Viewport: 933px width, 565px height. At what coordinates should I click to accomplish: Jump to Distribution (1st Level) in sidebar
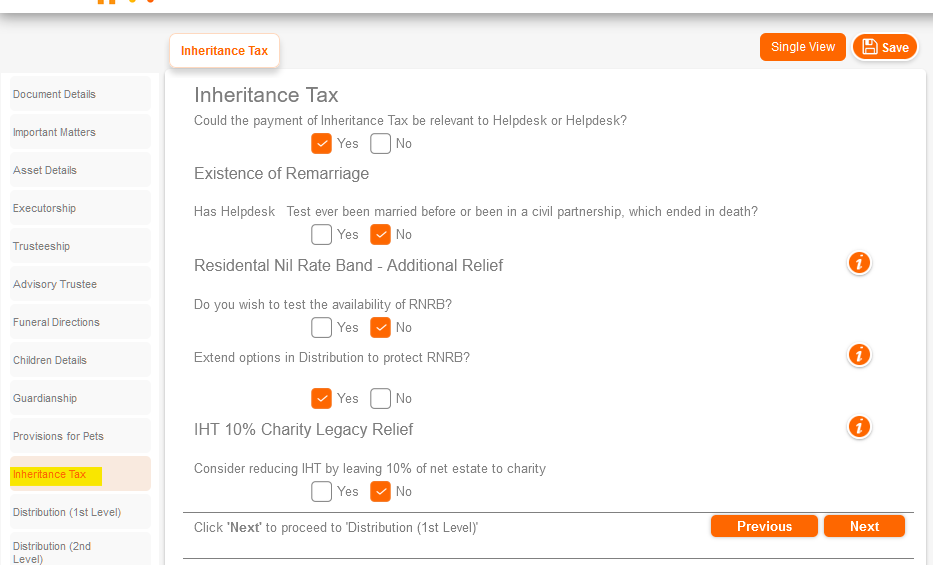point(67,512)
